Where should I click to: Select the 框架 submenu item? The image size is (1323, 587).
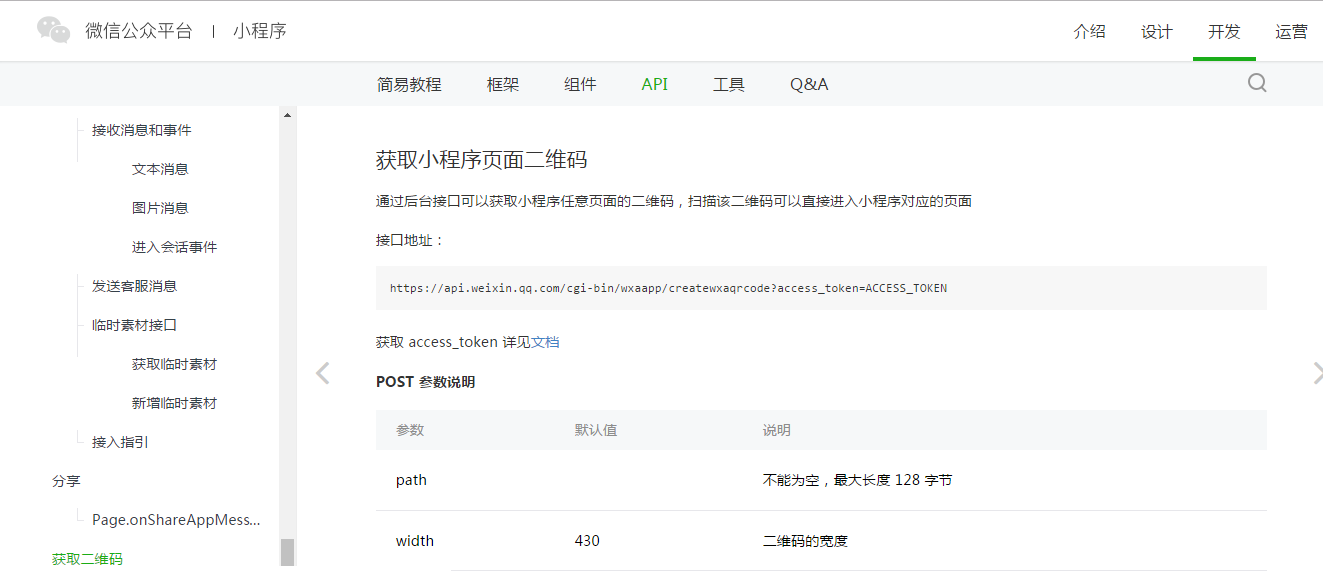click(503, 84)
